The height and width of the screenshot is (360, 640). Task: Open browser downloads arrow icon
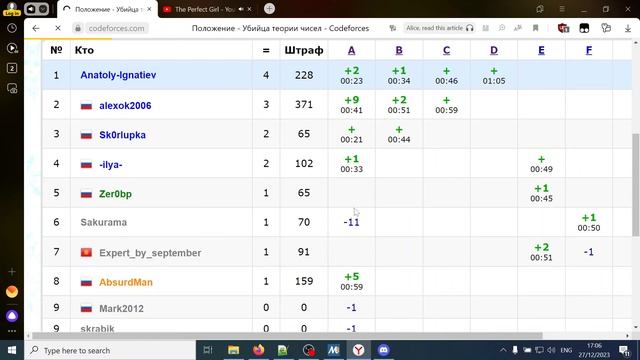(628, 28)
